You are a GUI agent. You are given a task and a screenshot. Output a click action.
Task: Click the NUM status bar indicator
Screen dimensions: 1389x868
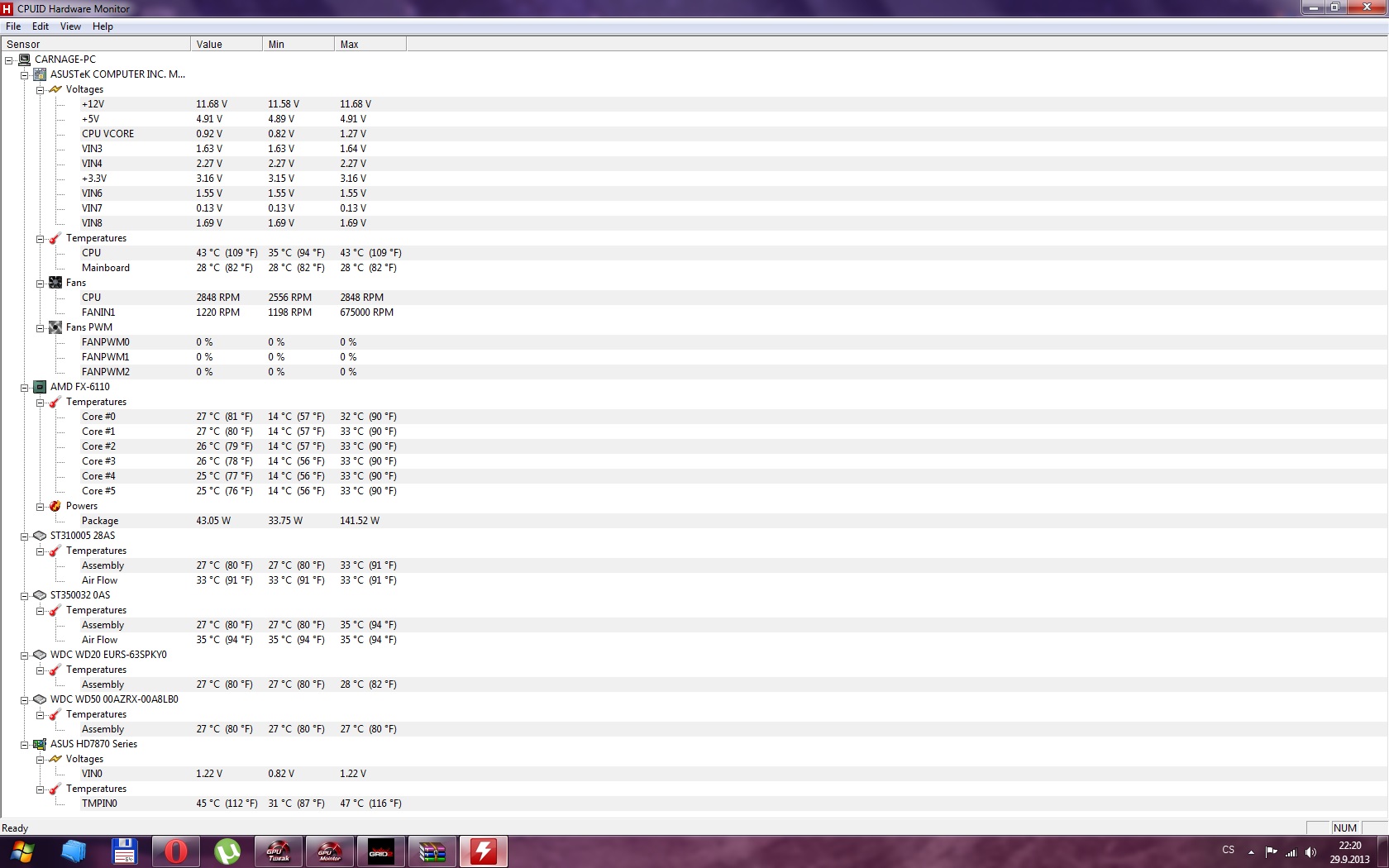(x=1345, y=827)
